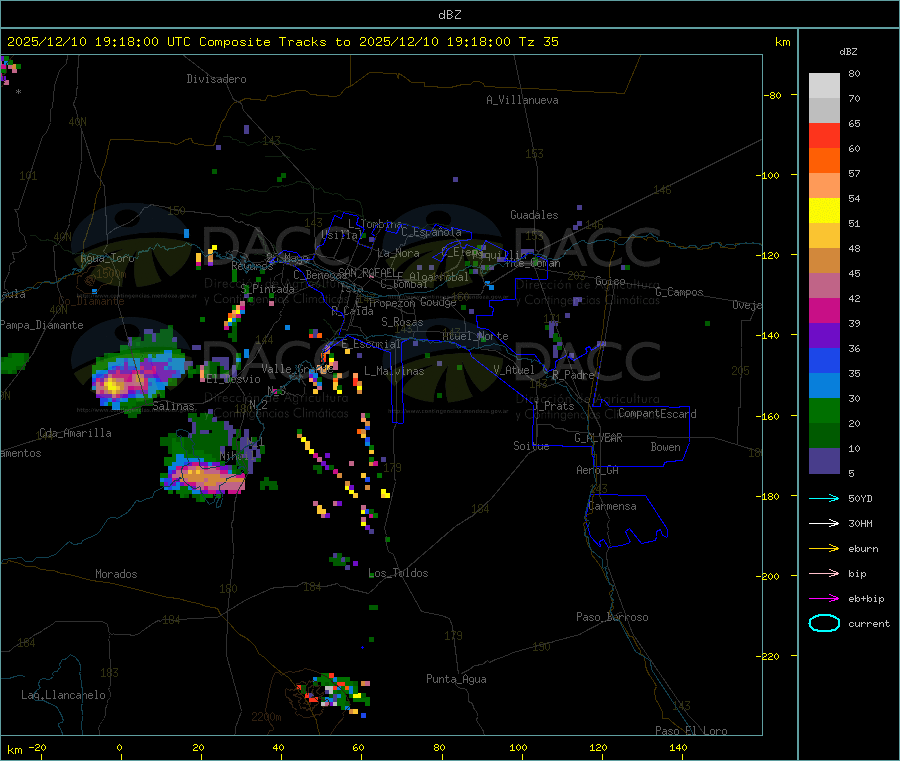Click the -80 km tick on right axis
The height and width of the screenshot is (761, 900).
773,95
